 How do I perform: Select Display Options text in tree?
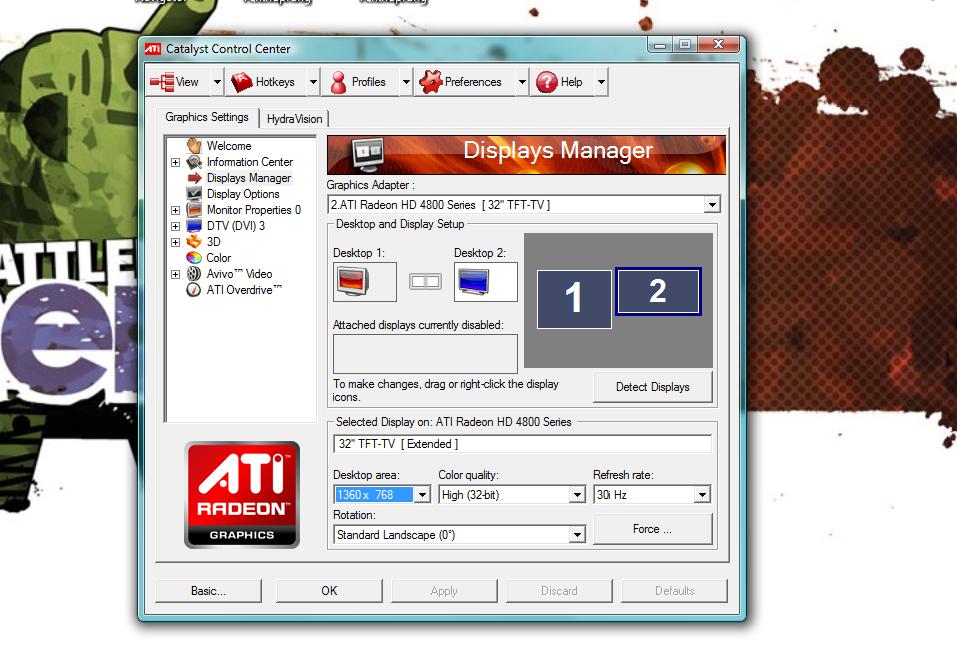(x=243, y=194)
